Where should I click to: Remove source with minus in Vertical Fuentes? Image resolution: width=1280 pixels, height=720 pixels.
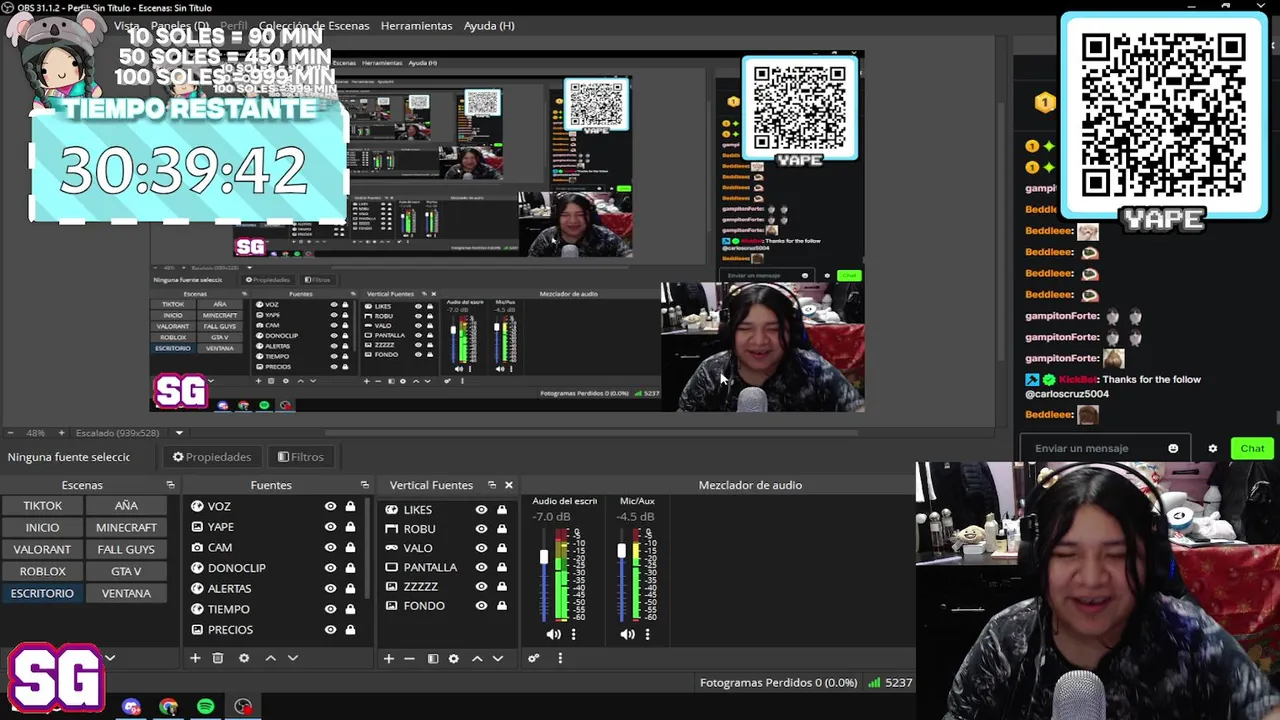(x=409, y=658)
